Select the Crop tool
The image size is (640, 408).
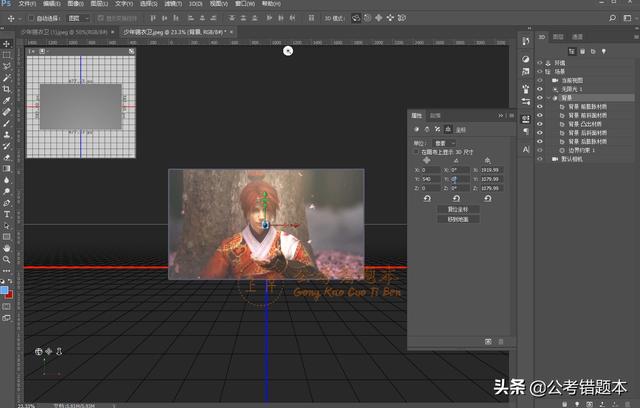(7, 89)
